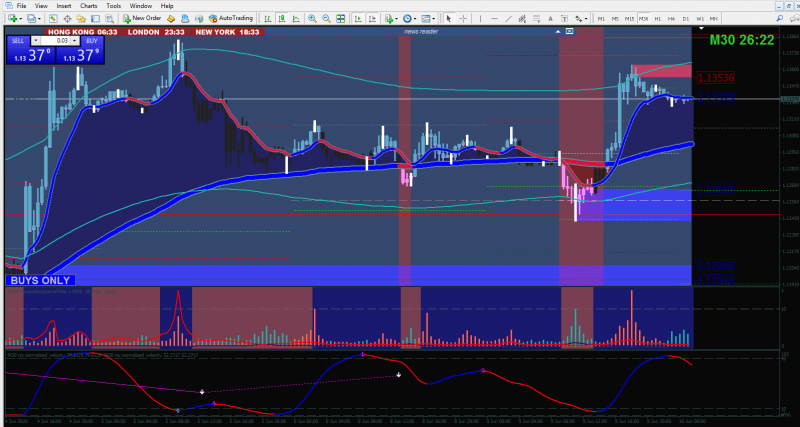Decrease lot volume with down arrow
This screenshot has height=427, width=800.
coord(35,40)
